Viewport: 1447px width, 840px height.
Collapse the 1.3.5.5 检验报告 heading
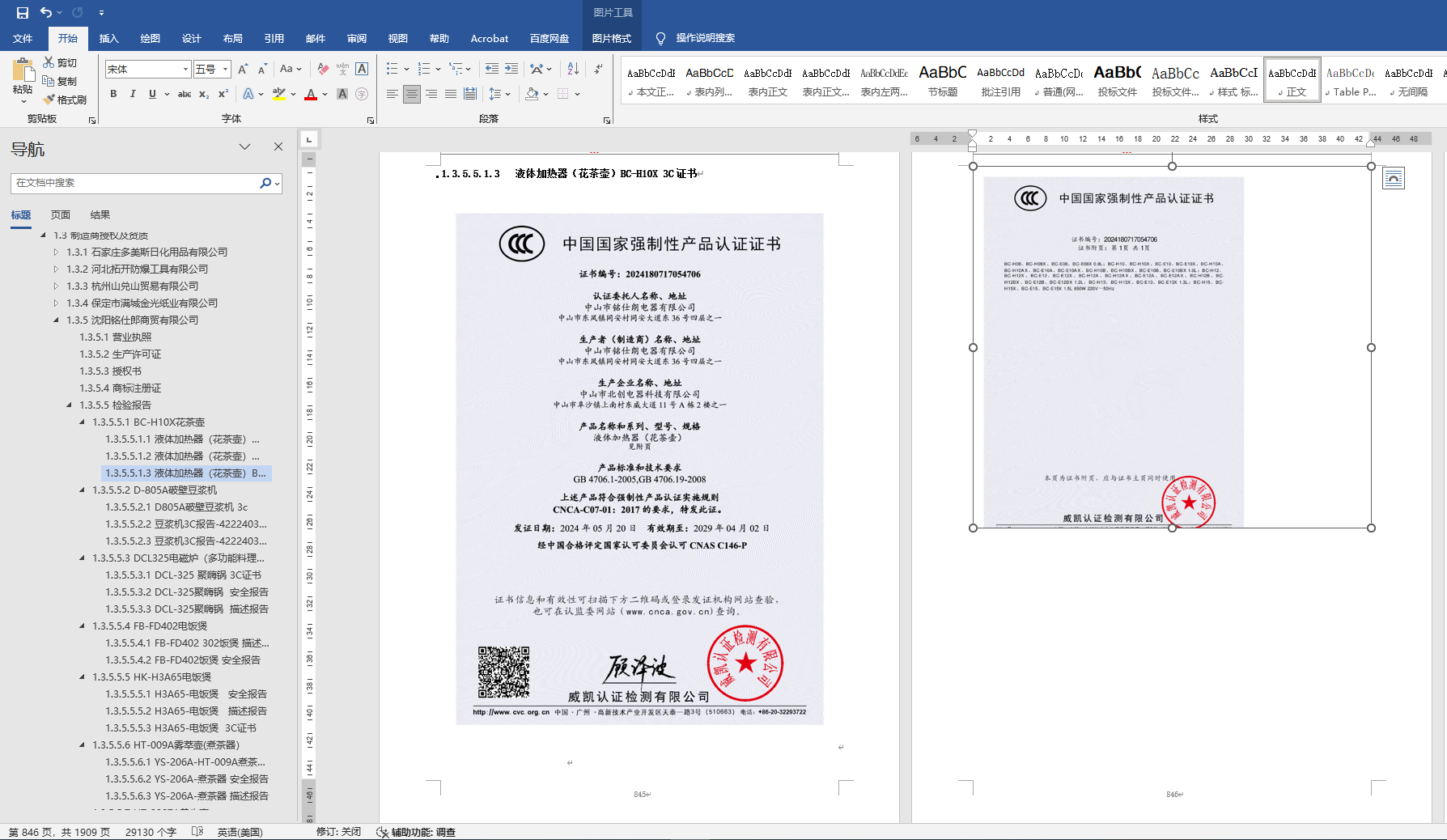69,405
